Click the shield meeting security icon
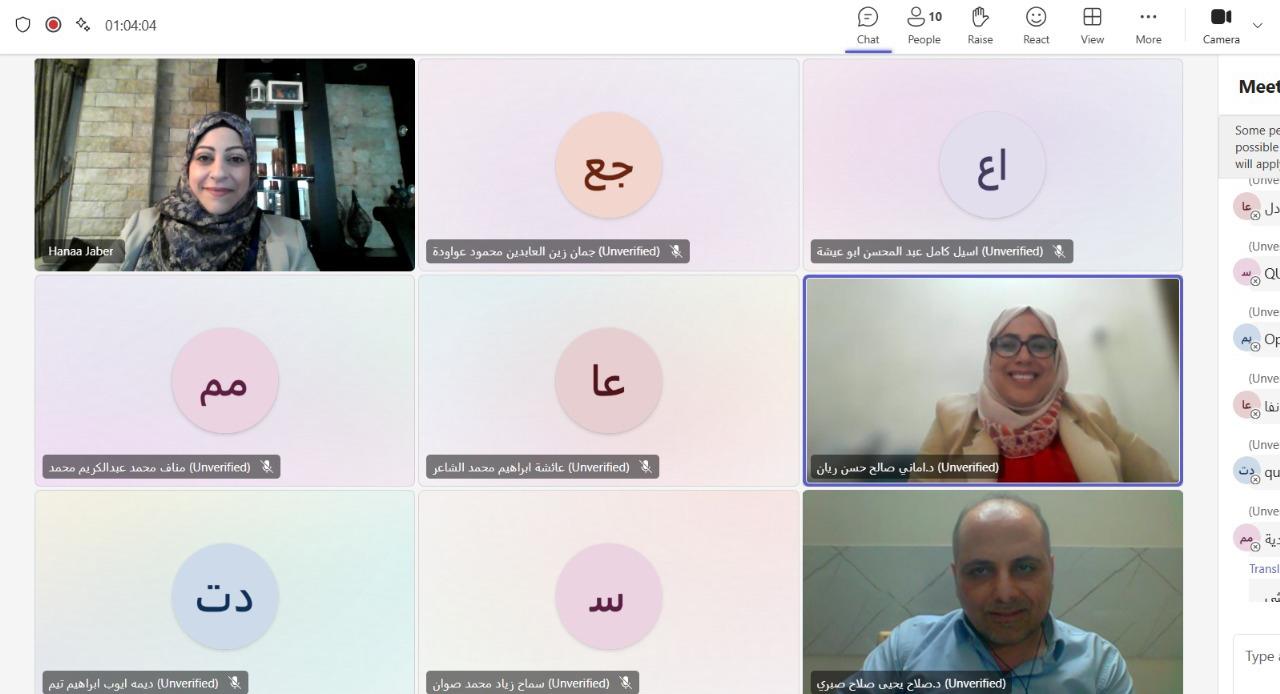This screenshot has height=694, width=1280. (x=23, y=25)
